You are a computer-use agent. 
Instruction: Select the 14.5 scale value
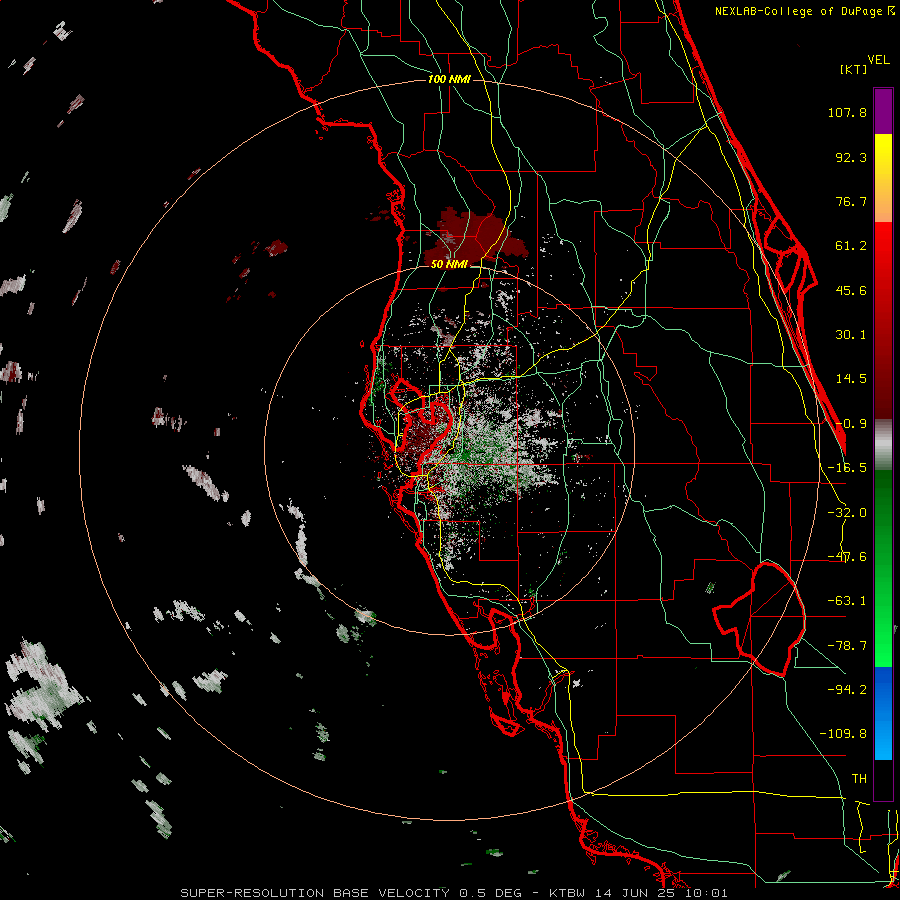(x=851, y=379)
